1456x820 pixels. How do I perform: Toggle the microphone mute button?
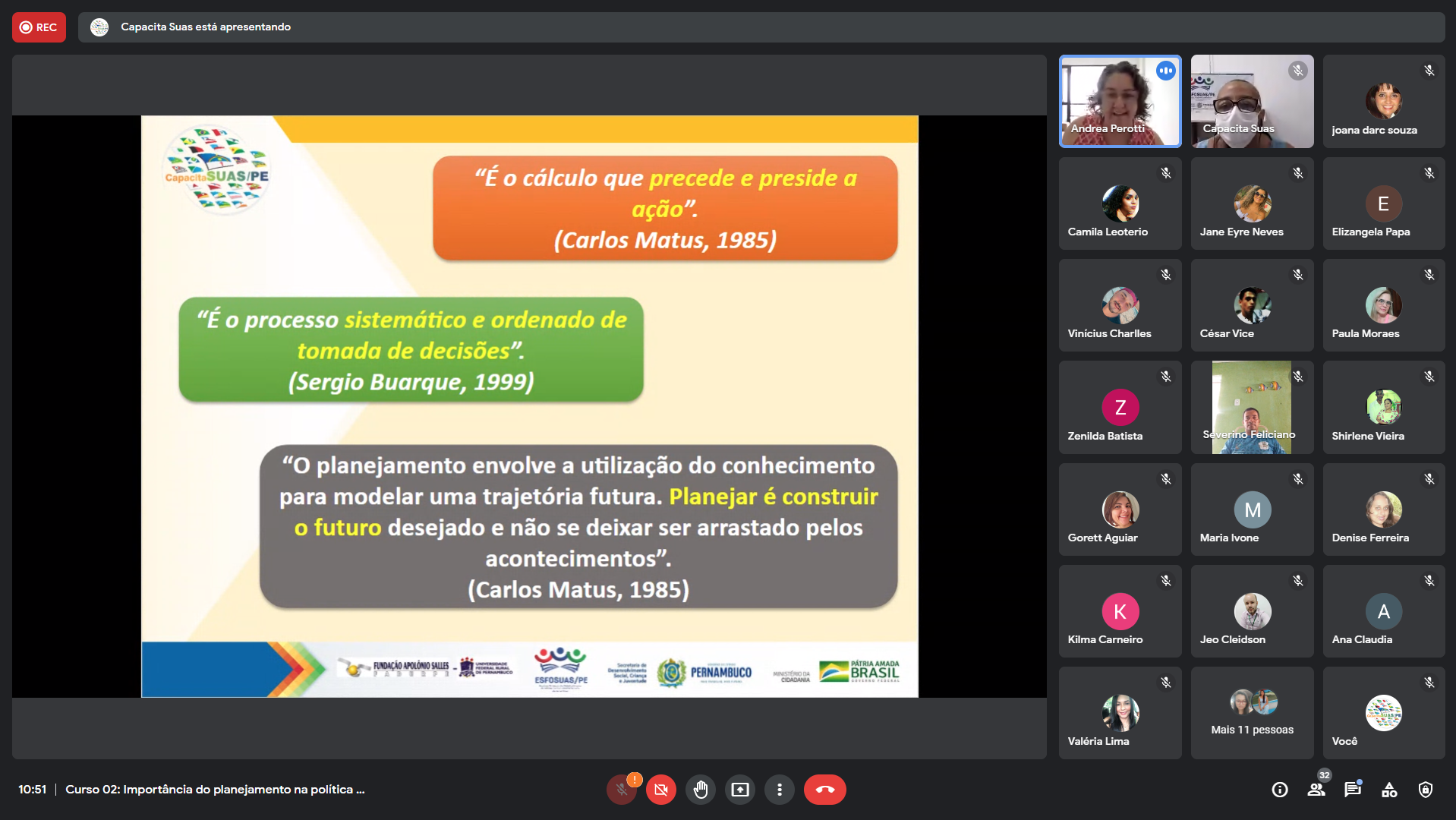[622, 790]
